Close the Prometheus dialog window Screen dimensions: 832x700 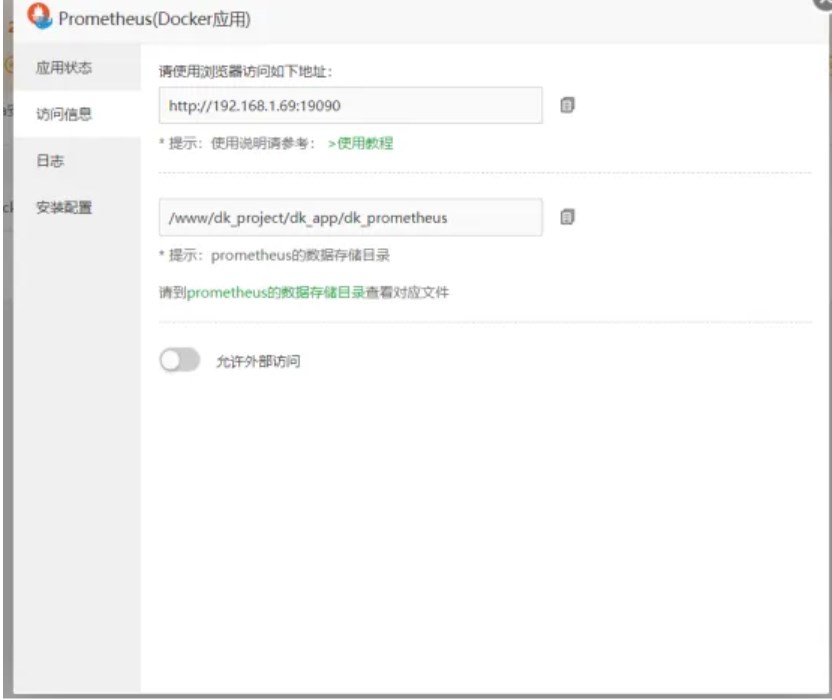click(823, 3)
